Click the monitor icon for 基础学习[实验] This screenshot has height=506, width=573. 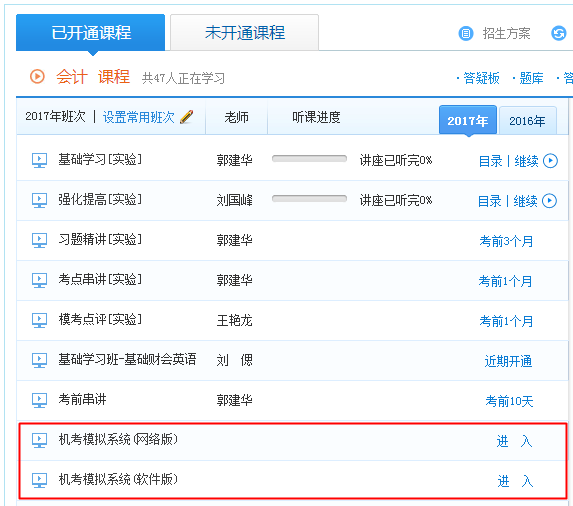coord(39,160)
